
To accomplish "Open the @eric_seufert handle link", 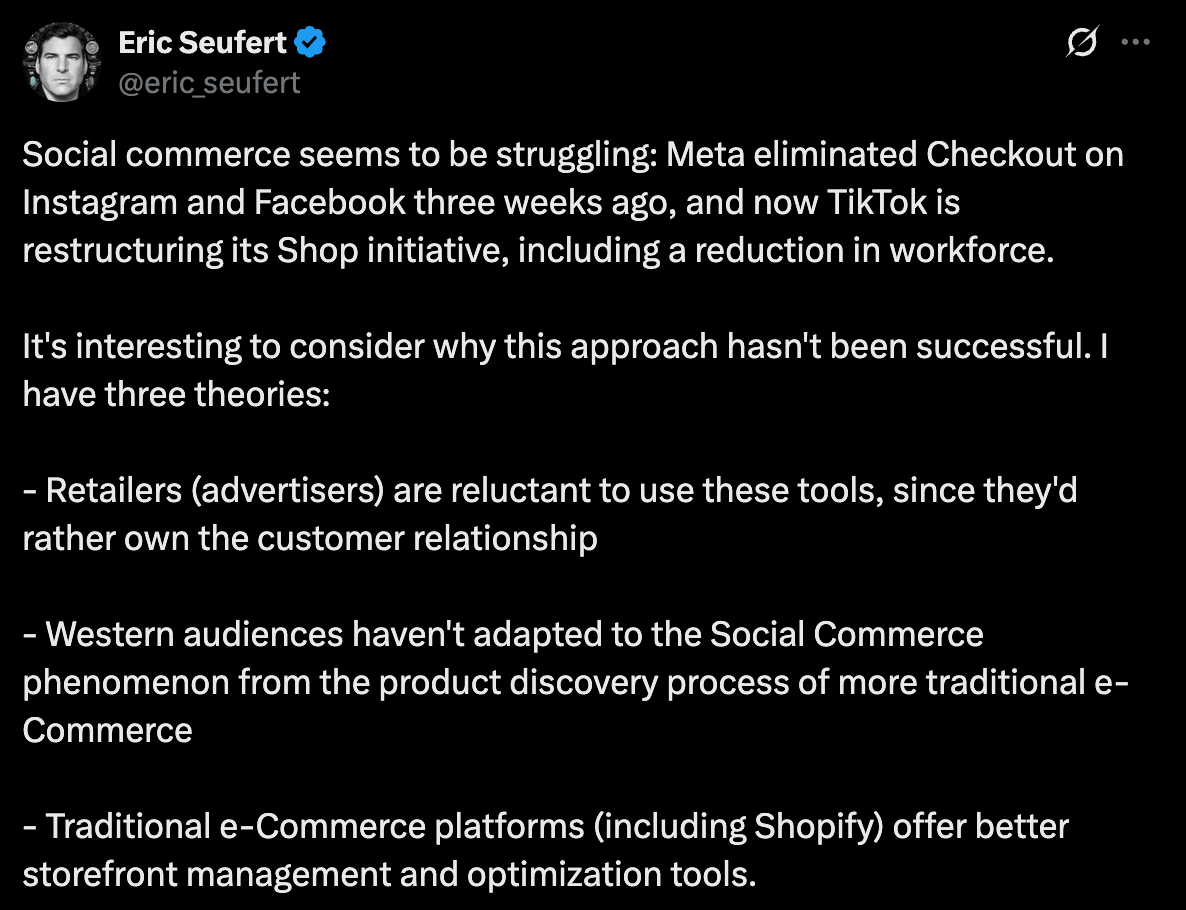I will click(209, 82).
